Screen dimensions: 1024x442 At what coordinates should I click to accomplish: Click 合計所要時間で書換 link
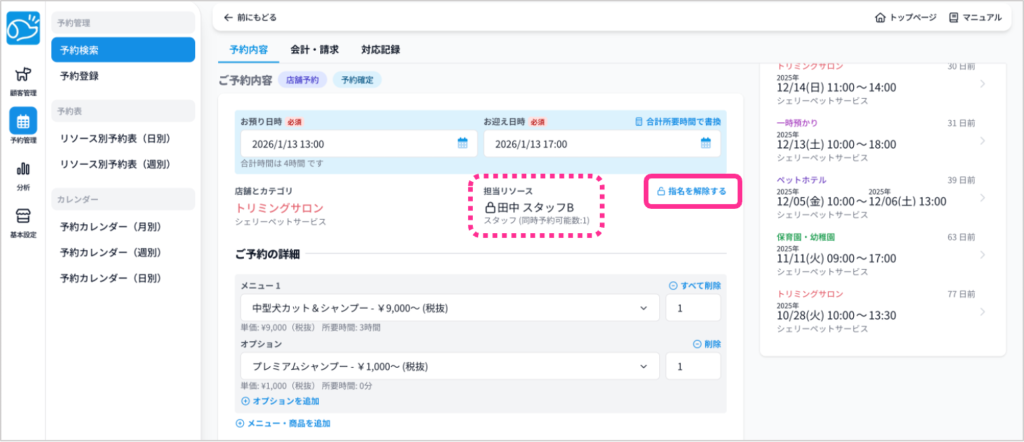[678, 121]
